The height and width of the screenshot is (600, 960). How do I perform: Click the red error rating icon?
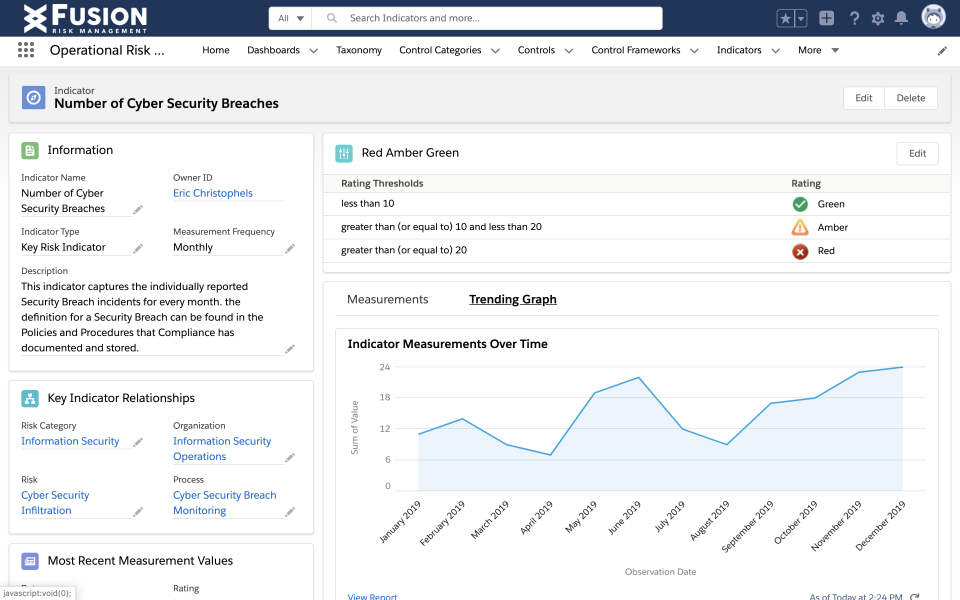coord(799,251)
